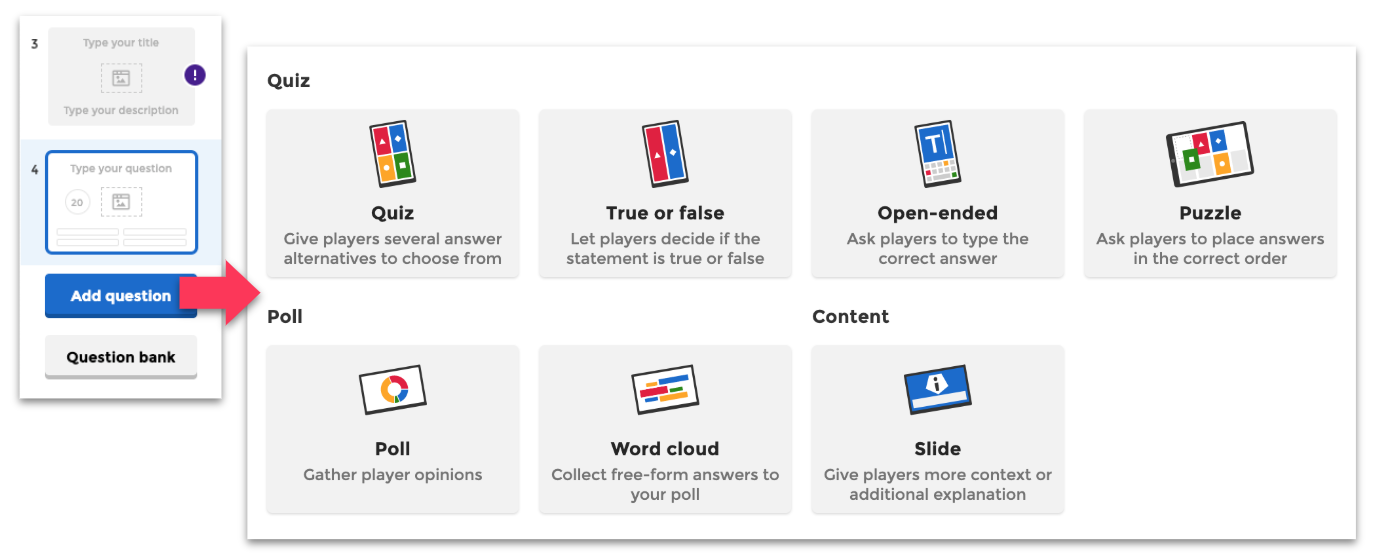
Task: Click the "Type your description" text
Action: pos(121,110)
